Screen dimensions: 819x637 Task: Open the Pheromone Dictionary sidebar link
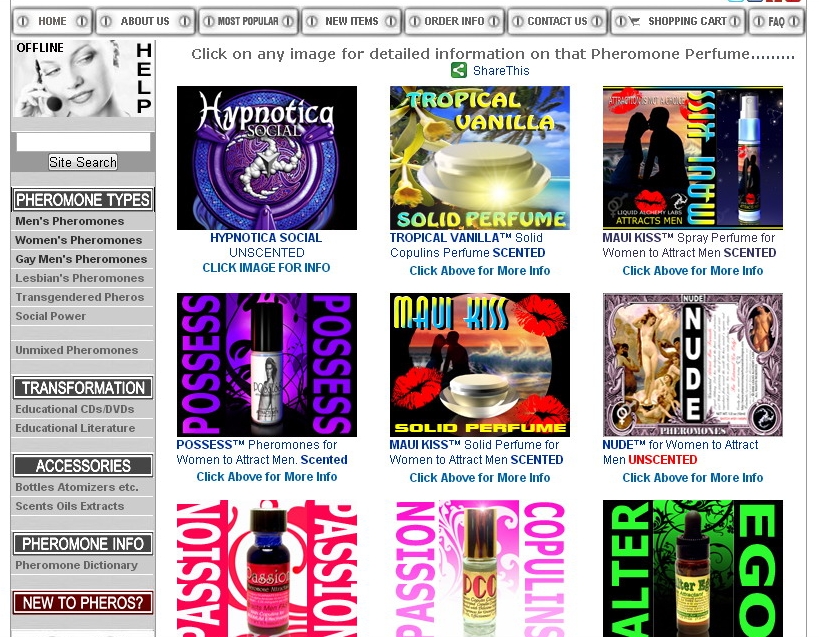click(x=76, y=565)
